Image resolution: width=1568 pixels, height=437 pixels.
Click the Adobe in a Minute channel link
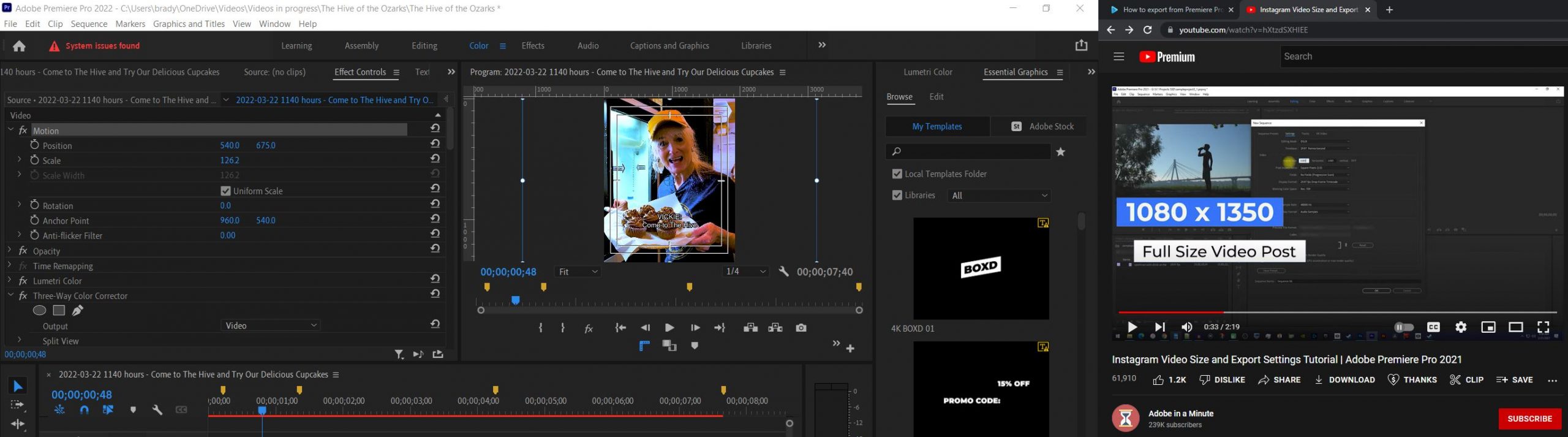click(1180, 414)
